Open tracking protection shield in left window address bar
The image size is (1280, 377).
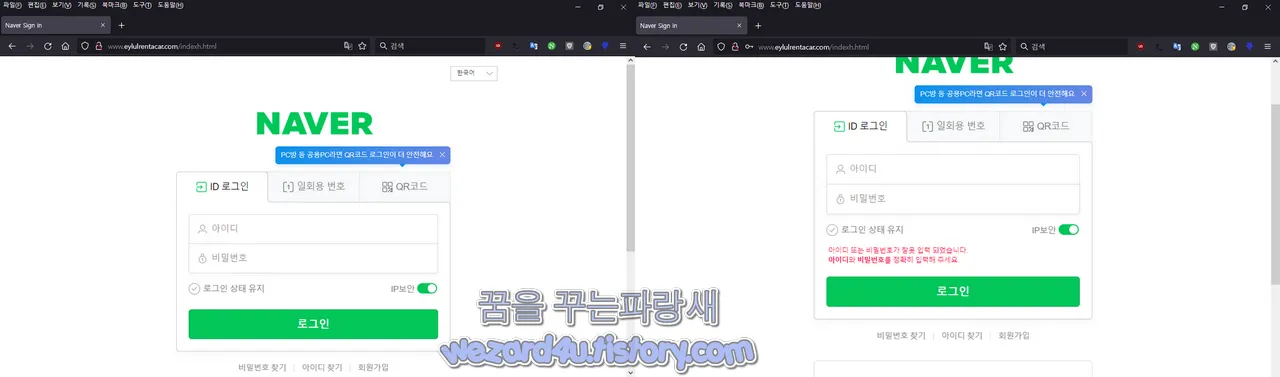pyautogui.click(x=85, y=46)
